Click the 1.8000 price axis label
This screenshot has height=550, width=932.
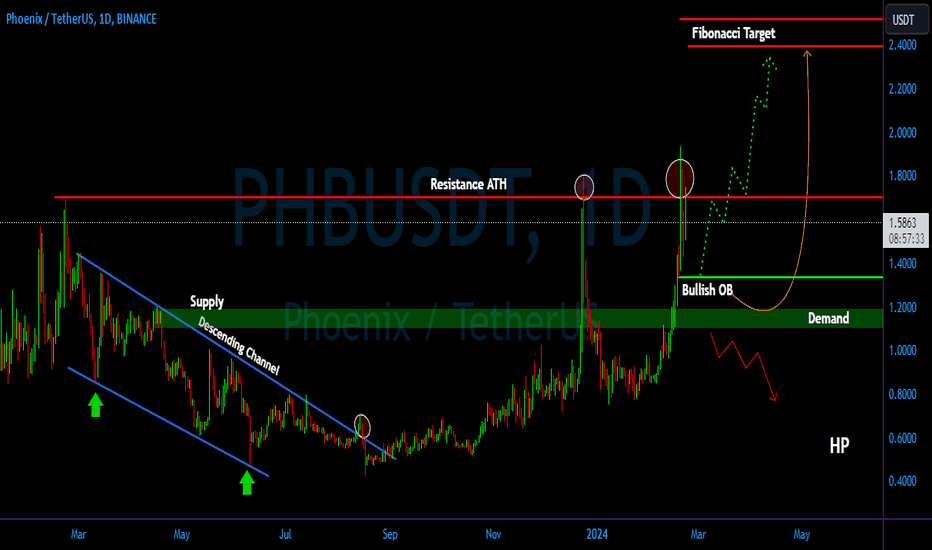pyautogui.click(x=902, y=175)
